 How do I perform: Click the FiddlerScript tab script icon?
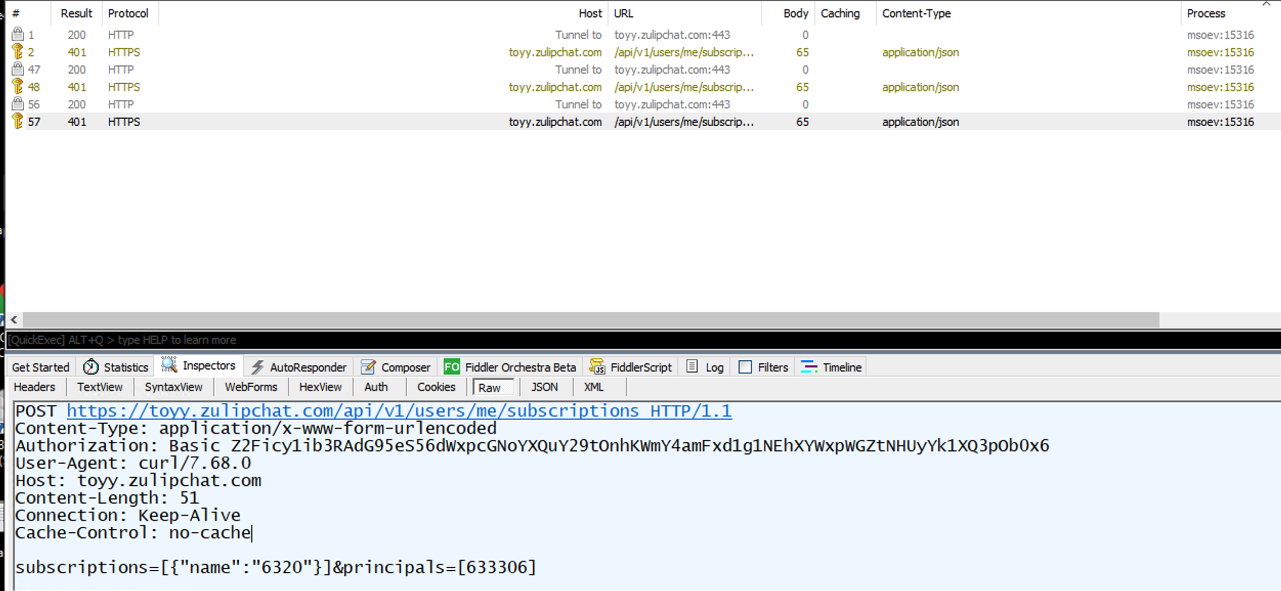tap(597, 367)
